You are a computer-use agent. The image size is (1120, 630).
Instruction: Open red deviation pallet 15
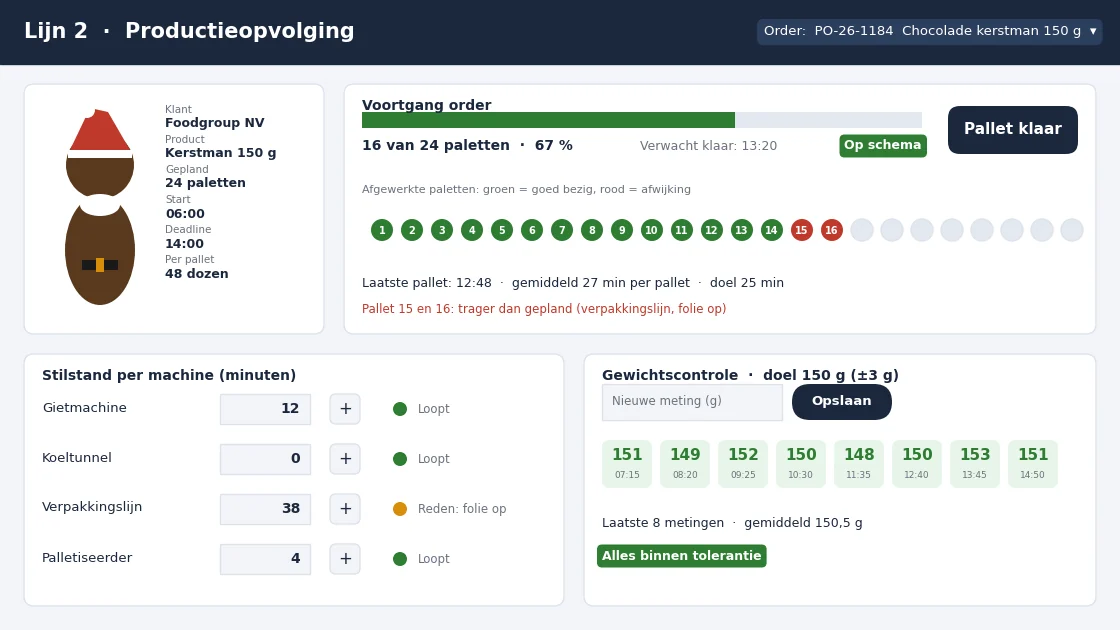point(801,230)
